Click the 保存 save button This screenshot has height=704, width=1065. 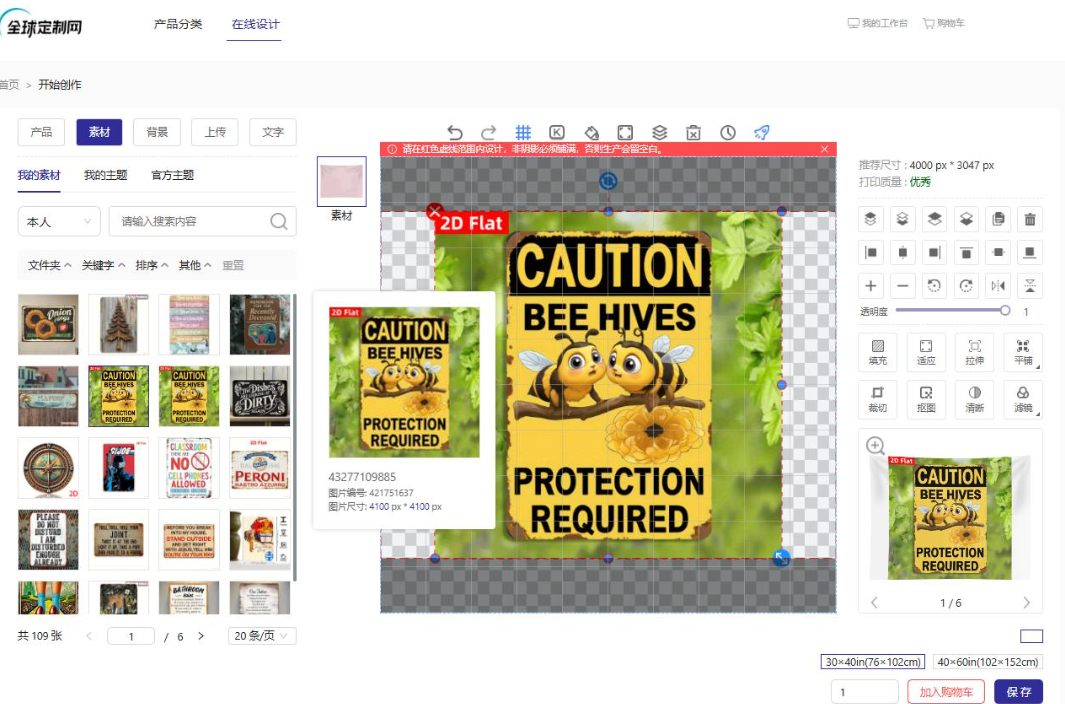click(x=1018, y=692)
